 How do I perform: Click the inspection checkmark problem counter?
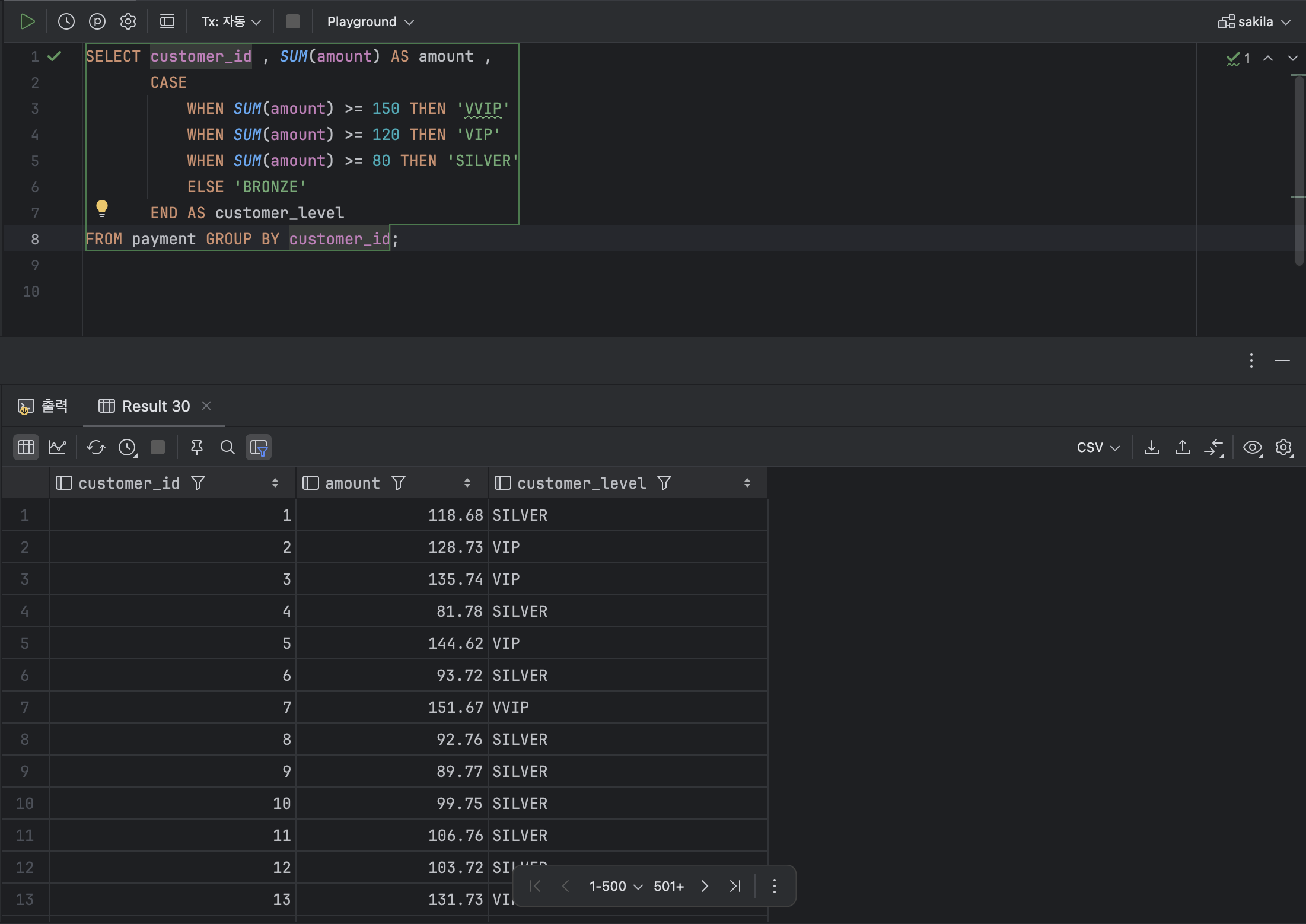(x=1238, y=58)
